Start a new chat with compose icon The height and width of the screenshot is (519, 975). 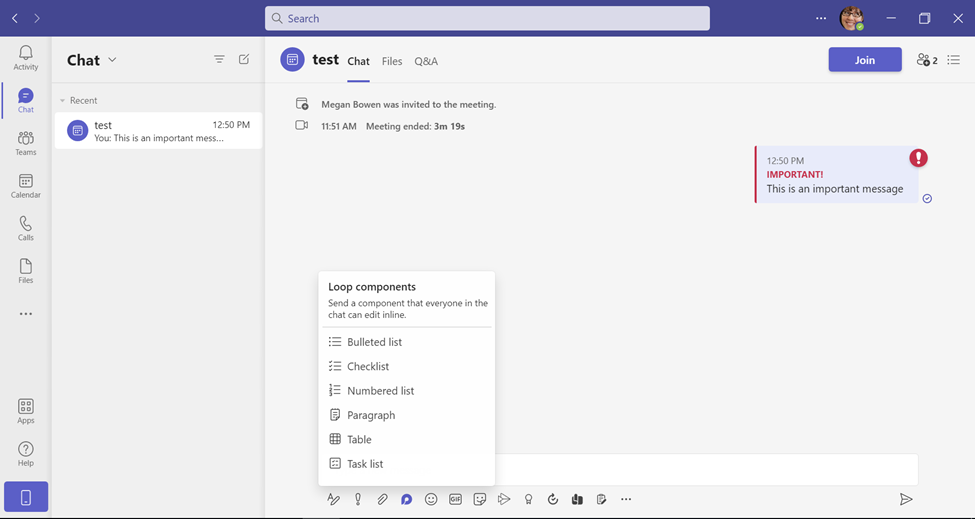pyautogui.click(x=244, y=60)
